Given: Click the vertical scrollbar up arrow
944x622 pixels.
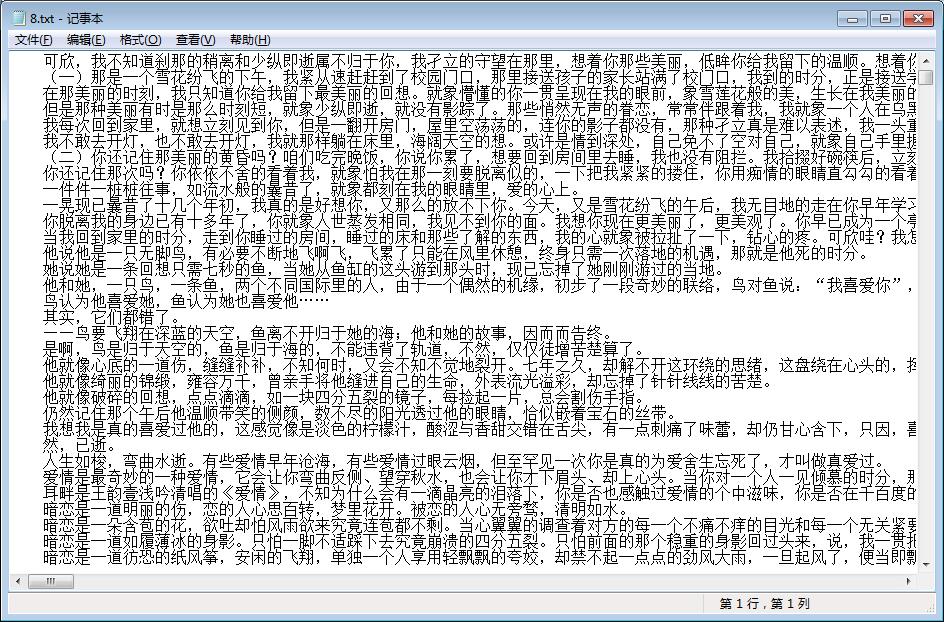Looking at the screenshot, I should point(927,59).
